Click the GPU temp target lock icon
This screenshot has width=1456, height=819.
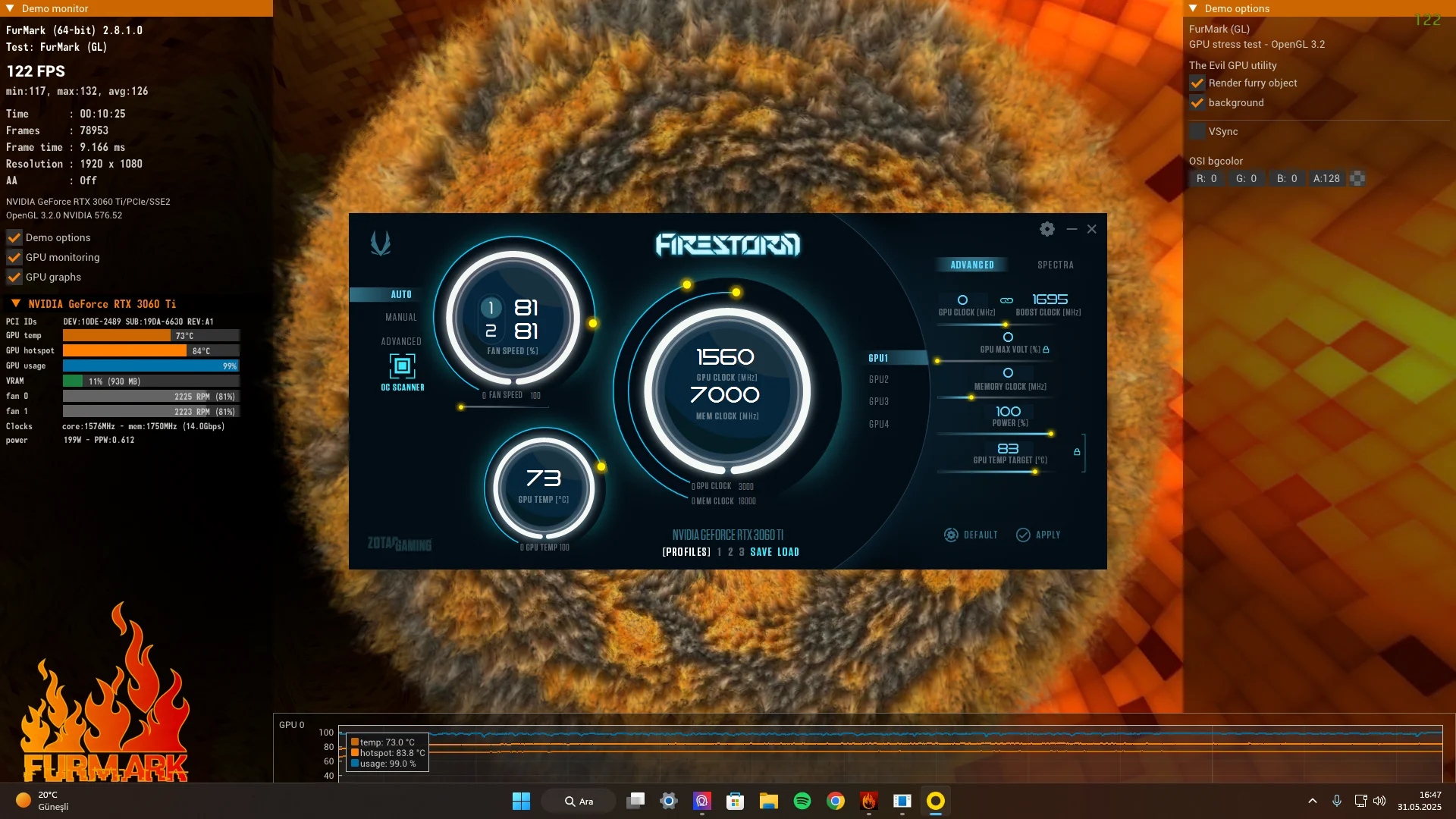[1077, 452]
